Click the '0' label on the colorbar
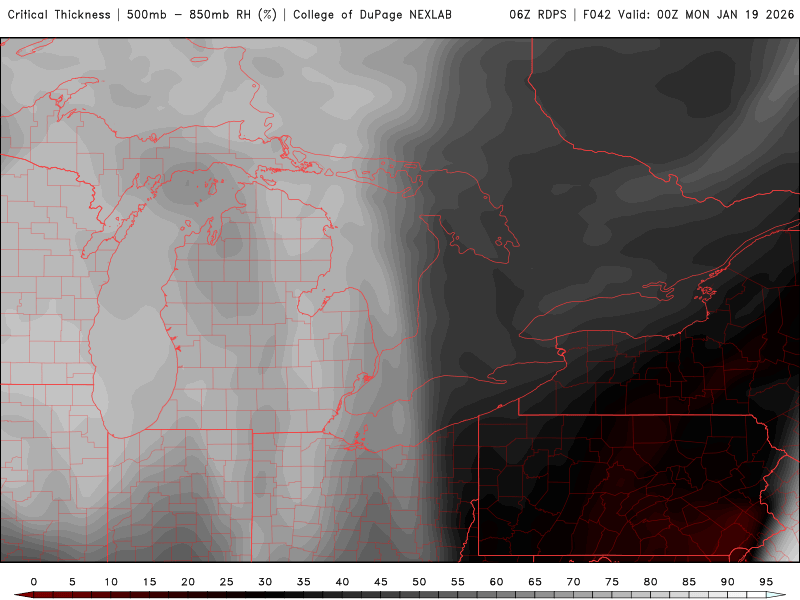The image size is (800, 600). [x=34, y=582]
